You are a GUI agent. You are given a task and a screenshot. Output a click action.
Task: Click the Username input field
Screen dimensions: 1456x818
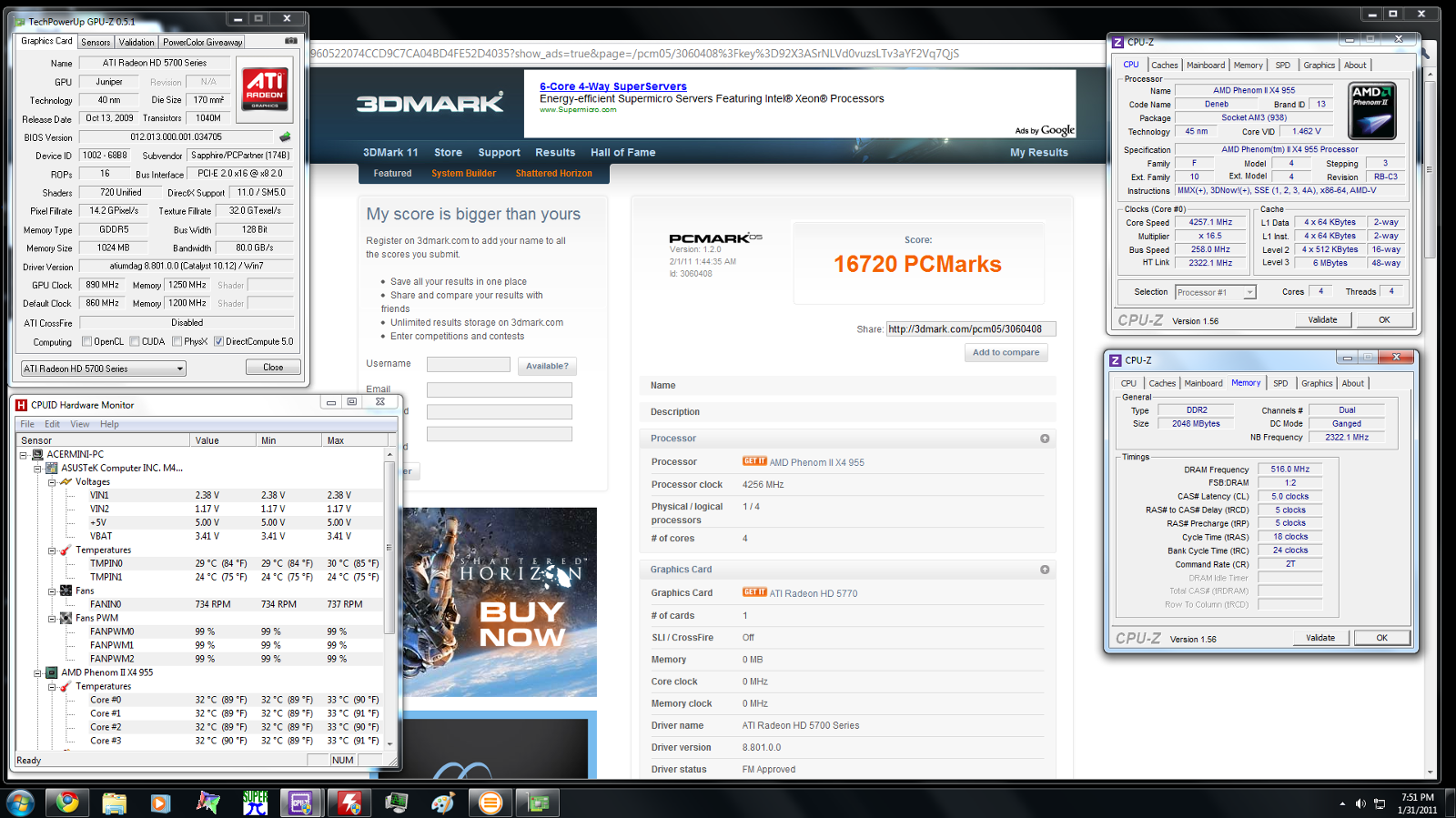[x=469, y=364]
